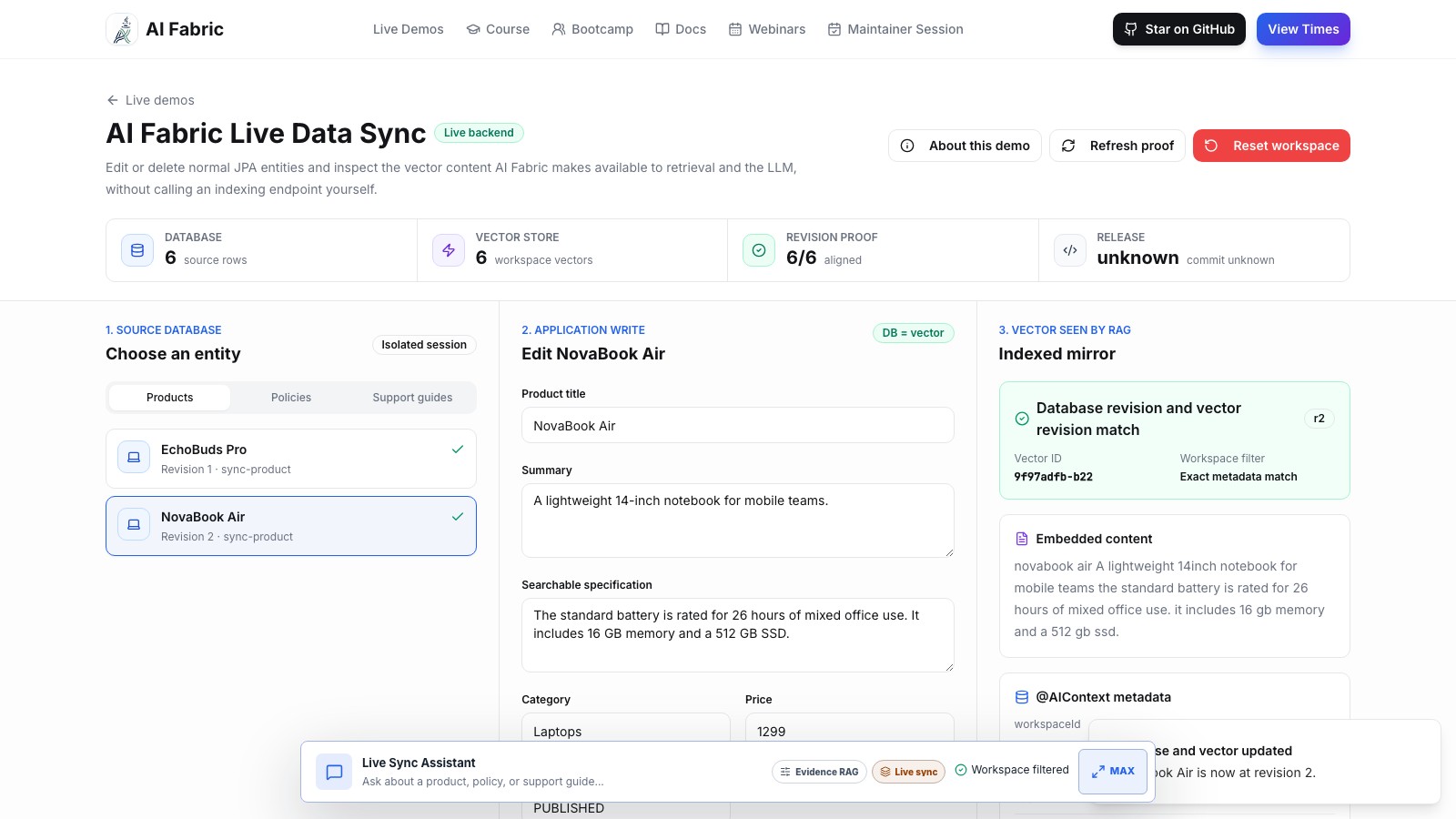Screen dimensions: 1456x819
Task: Open Webinars from the top navigation
Action: point(767,29)
